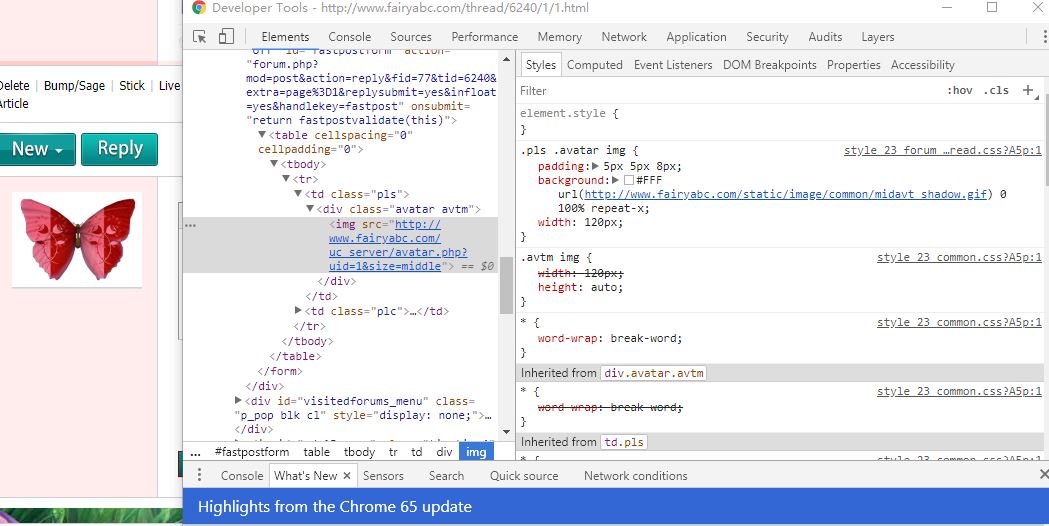
Task: Click ellipsis beside the selected img node
Action: point(190,226)
